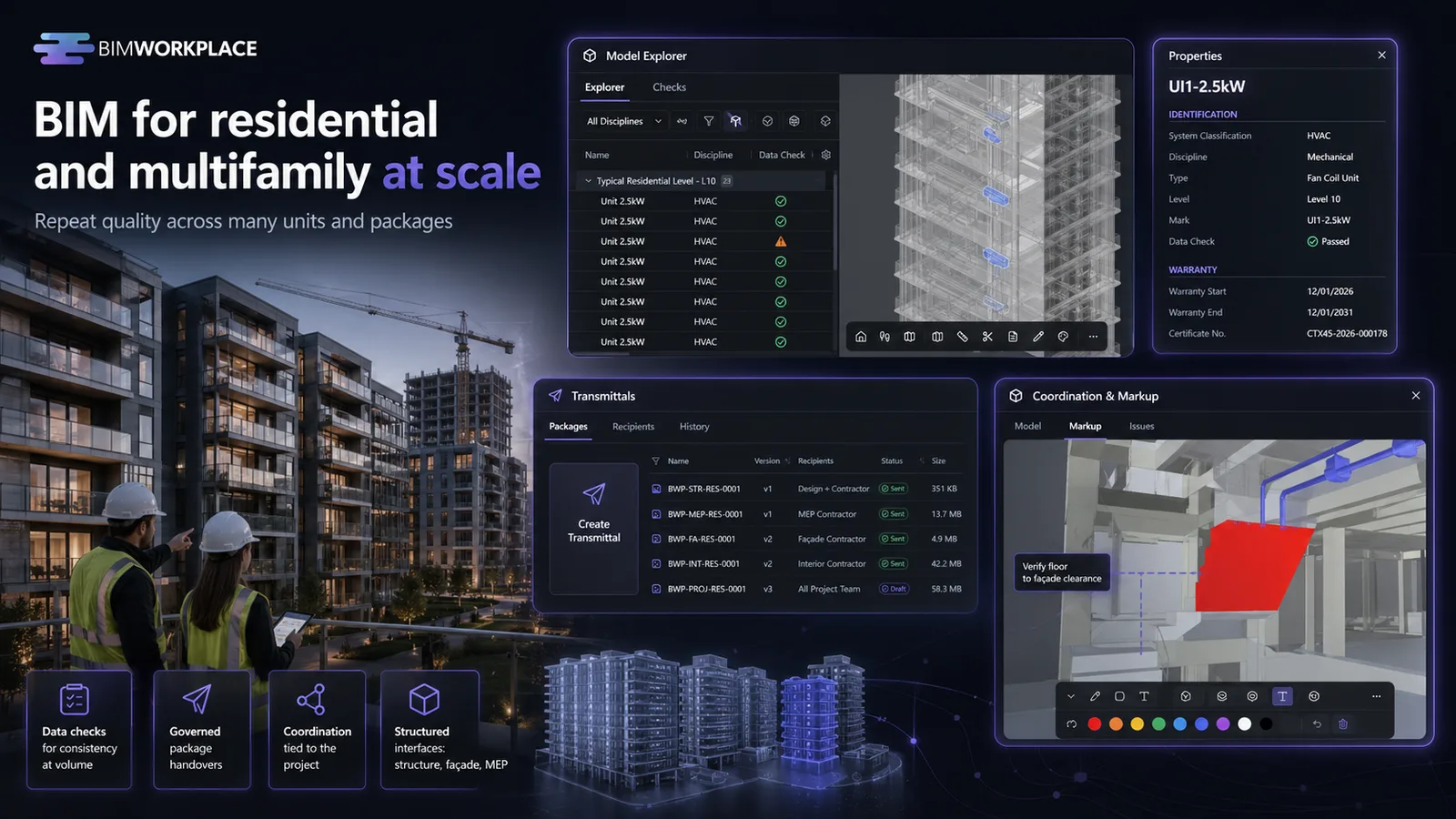This screenshot has width=1456, height=819.
Task: Select the pencil draw tool in the markup toolbar
Action: pos(1095,696)
